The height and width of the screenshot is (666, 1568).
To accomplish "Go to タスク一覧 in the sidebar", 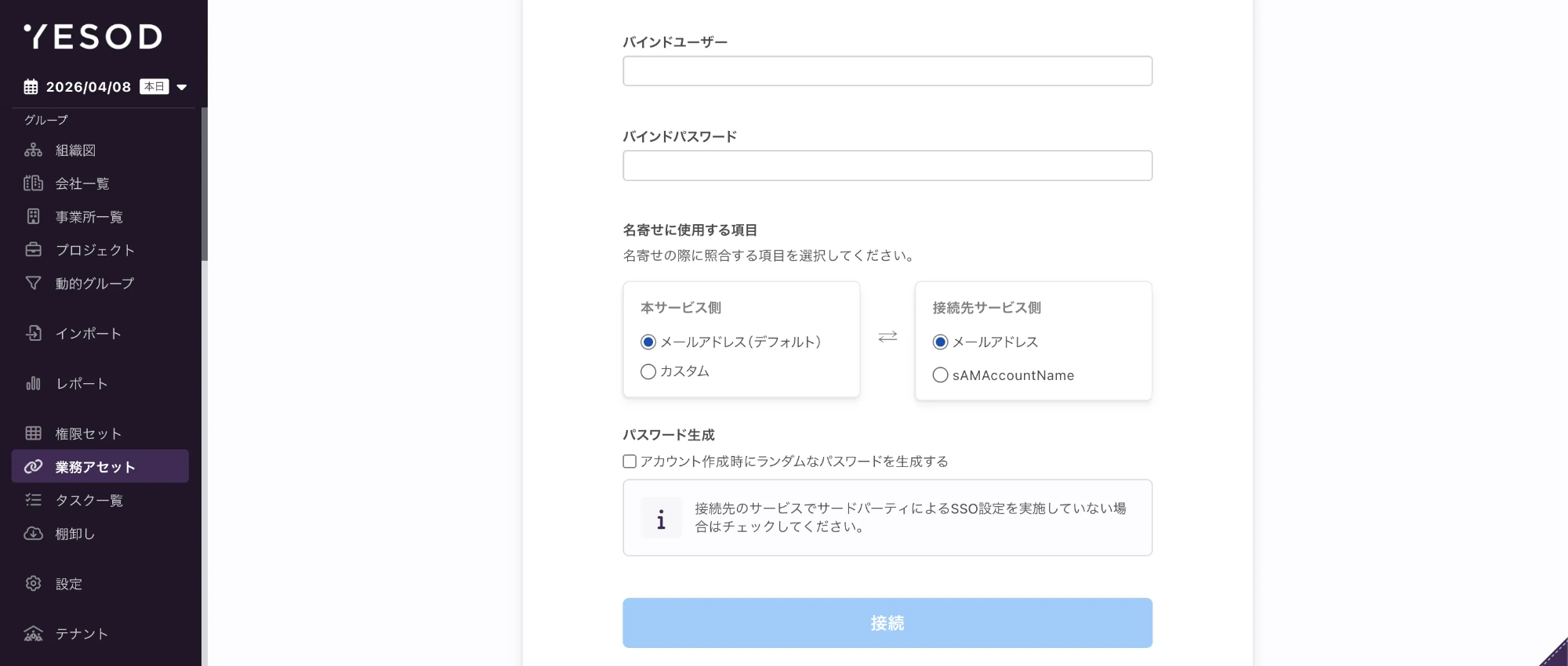I will click(x=89, y=500).
